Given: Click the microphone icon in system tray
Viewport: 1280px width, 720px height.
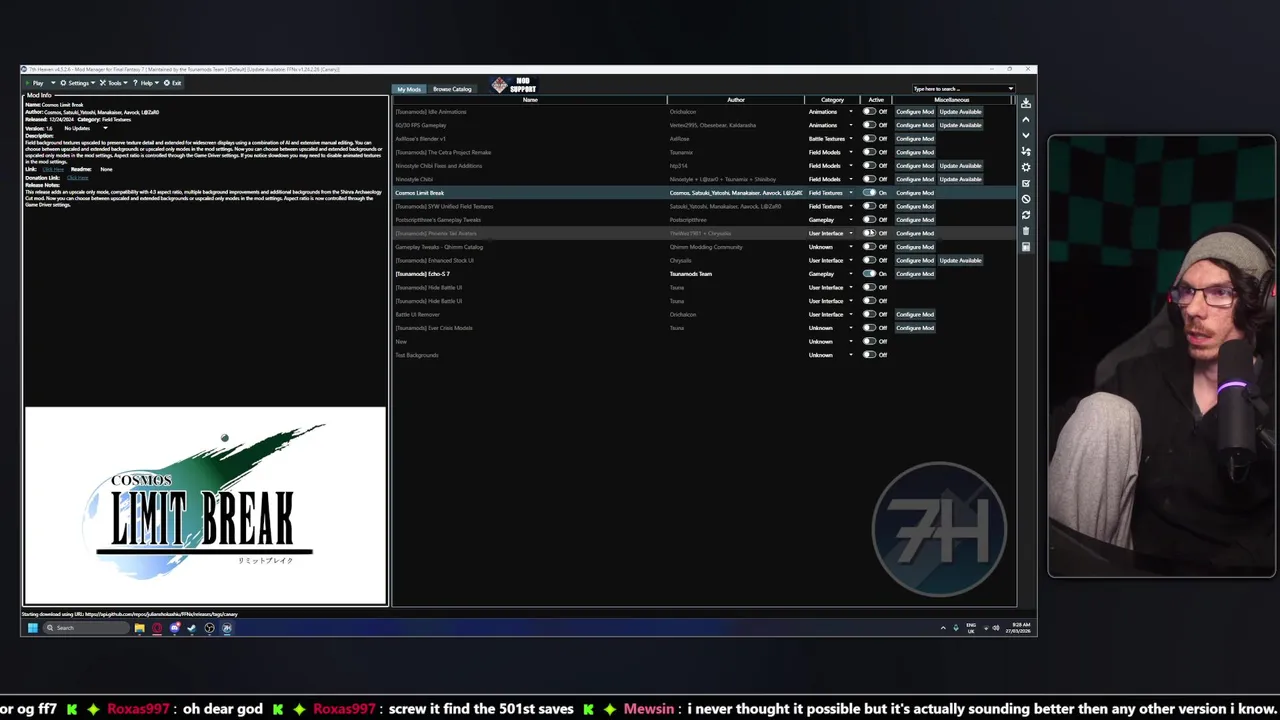Looking at the screenshot, I should tap(955, 628).
